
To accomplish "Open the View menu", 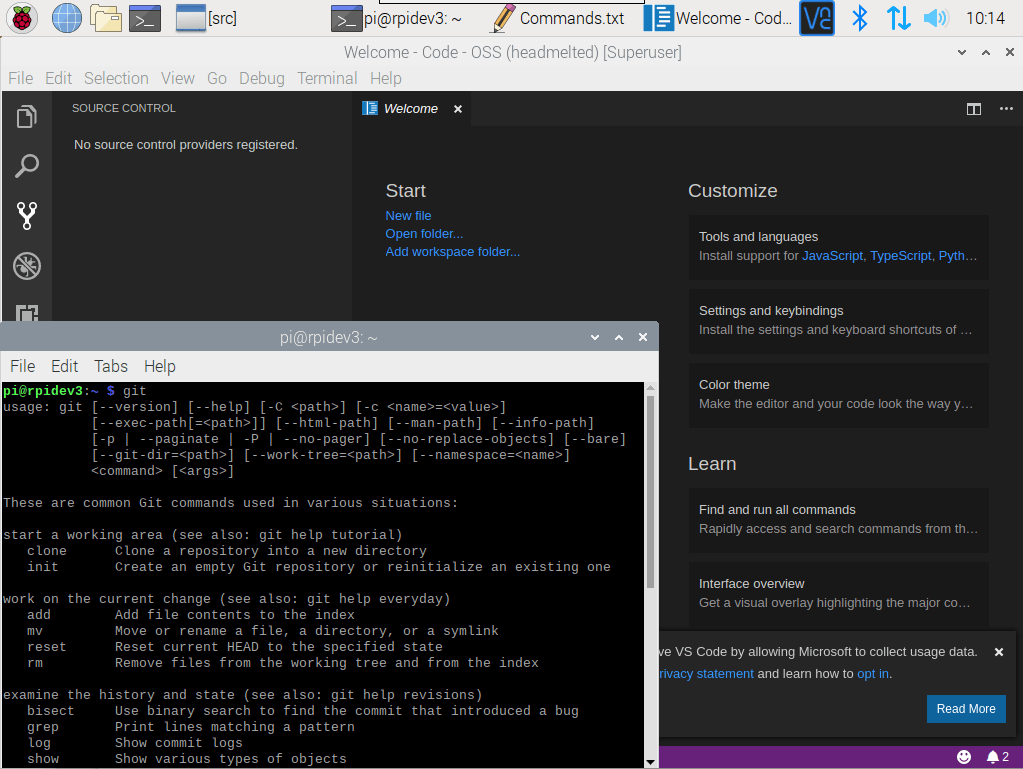I will click(177, 78).
